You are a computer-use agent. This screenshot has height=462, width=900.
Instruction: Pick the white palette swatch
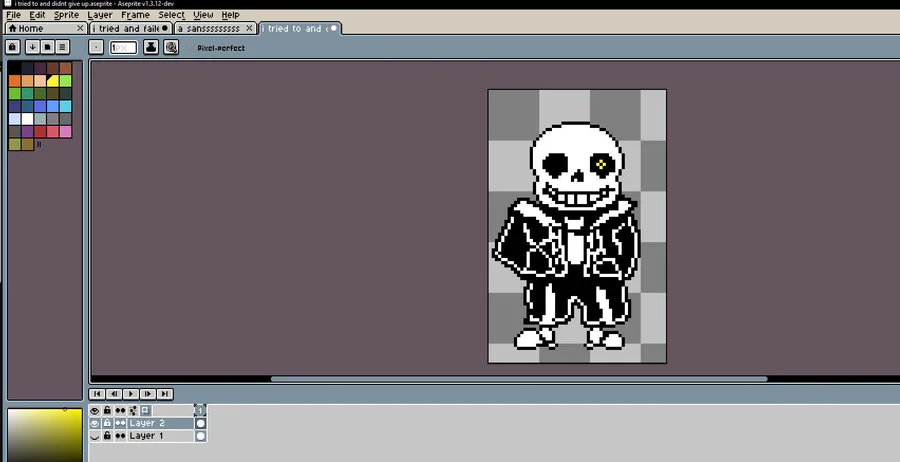click(27, 119)
